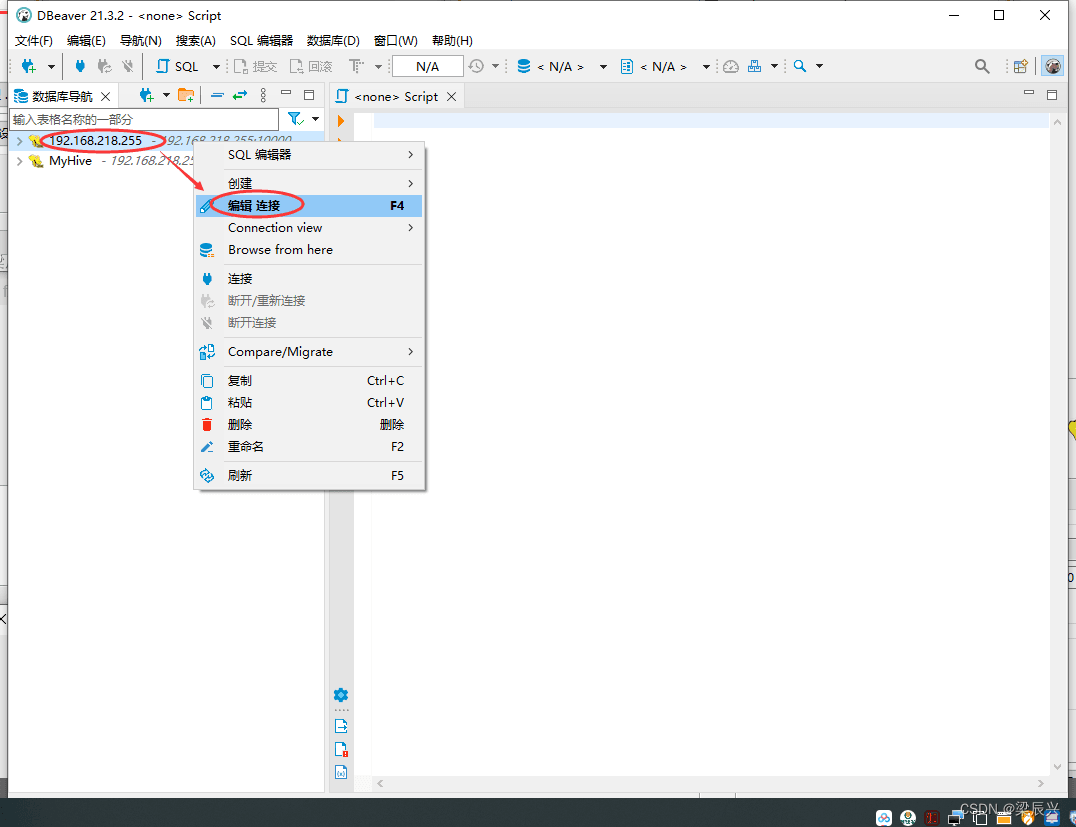The height and width of the screenshot is (827, 1076).
Task: Toggle link with editor arrows in navigator panel
Action: click(x=239, y=95)
